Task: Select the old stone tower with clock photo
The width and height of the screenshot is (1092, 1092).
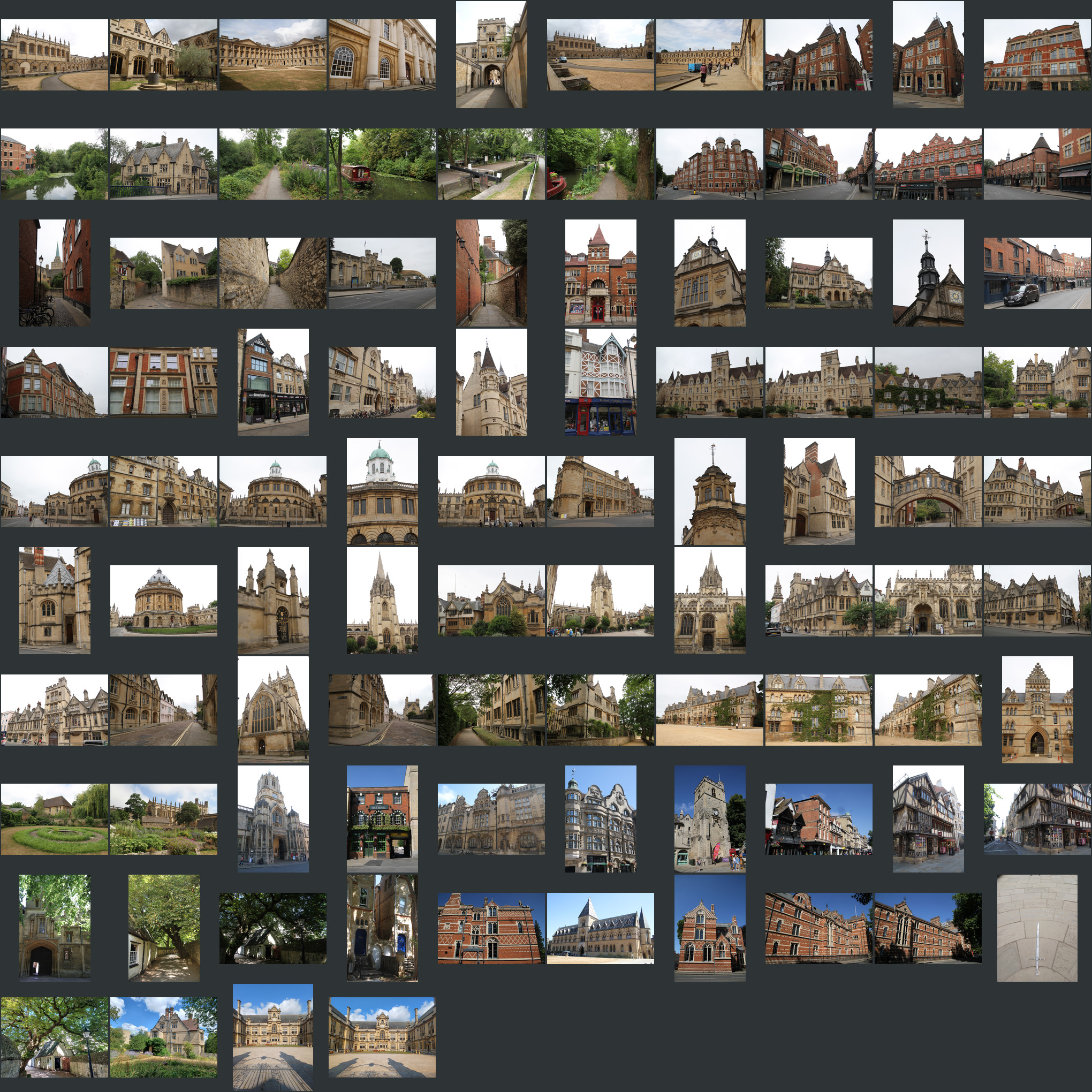Action: [x=709, y=818]
